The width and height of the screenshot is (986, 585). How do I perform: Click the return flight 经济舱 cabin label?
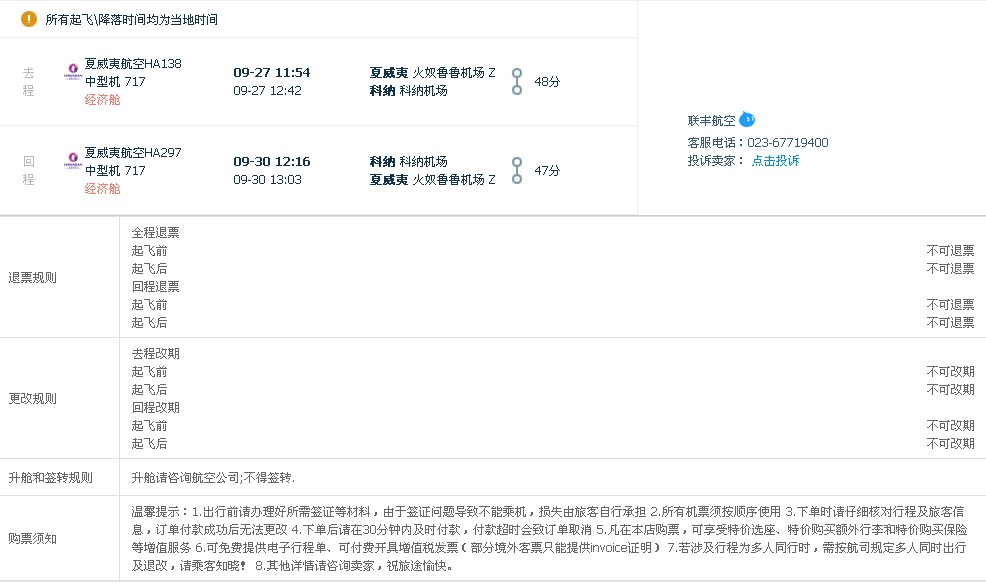tap(102, 189)
